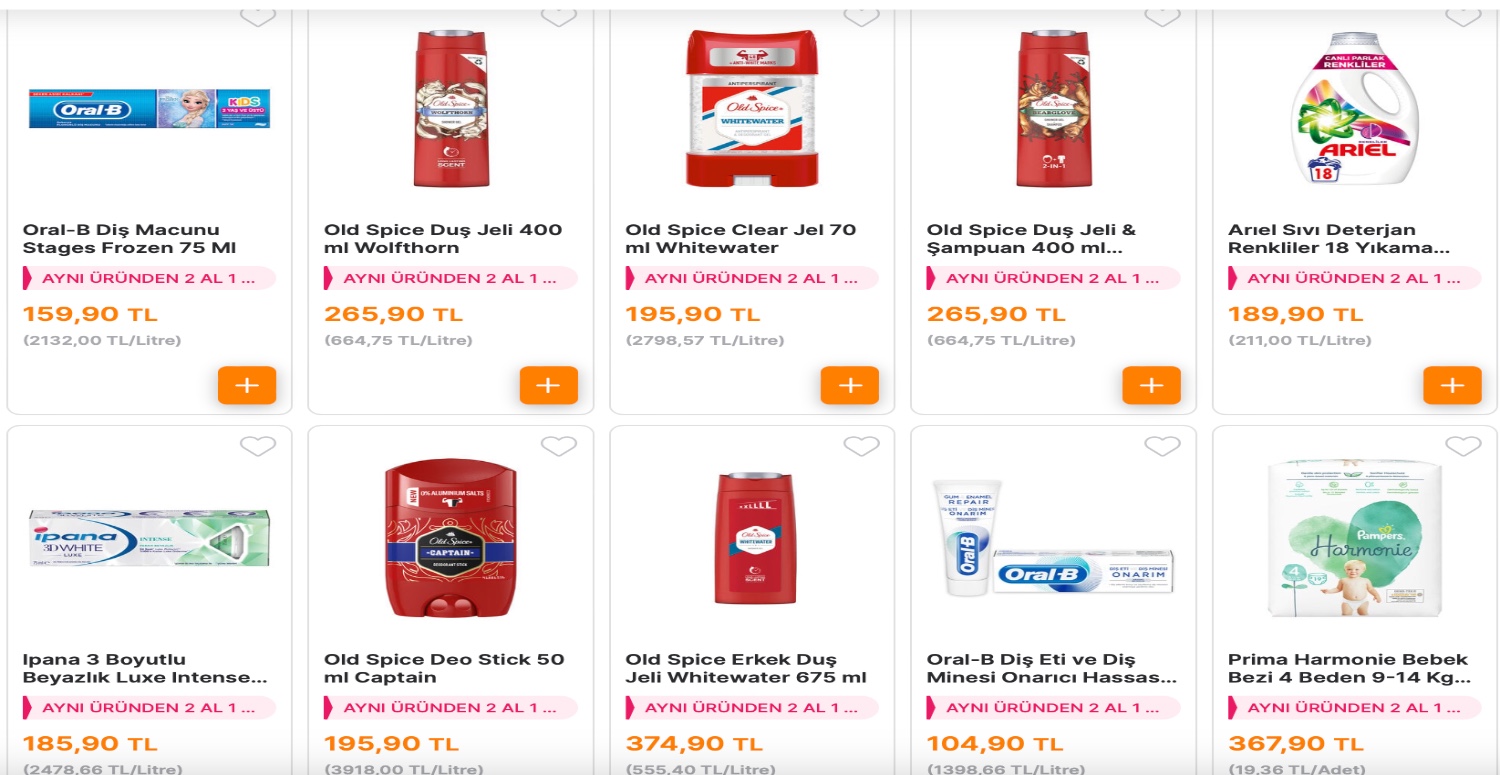
Task: Click the promo badge on Ariel detergent
Action: [x=1354, y=278]
